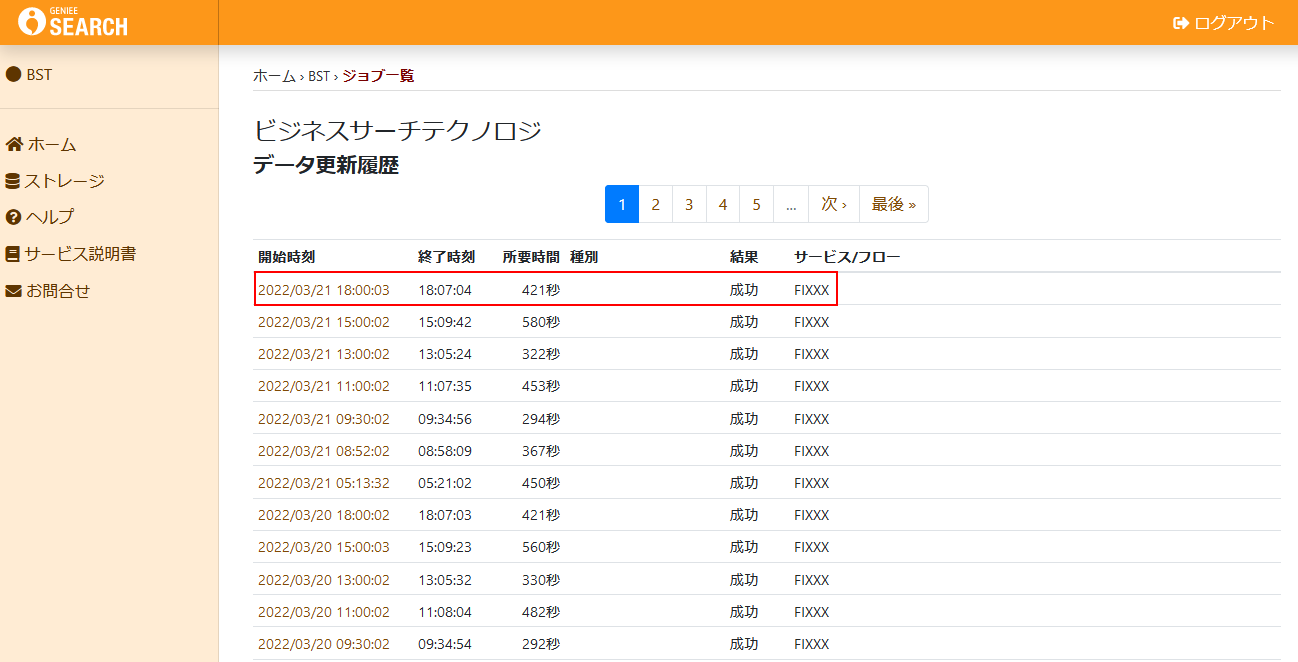Click the 所要時間 column header

(x=531, y=257)
